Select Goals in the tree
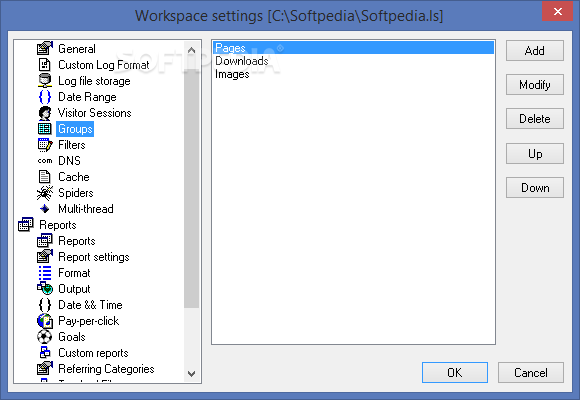Viewport: 580px width, 400px height. tap(72, 337)
